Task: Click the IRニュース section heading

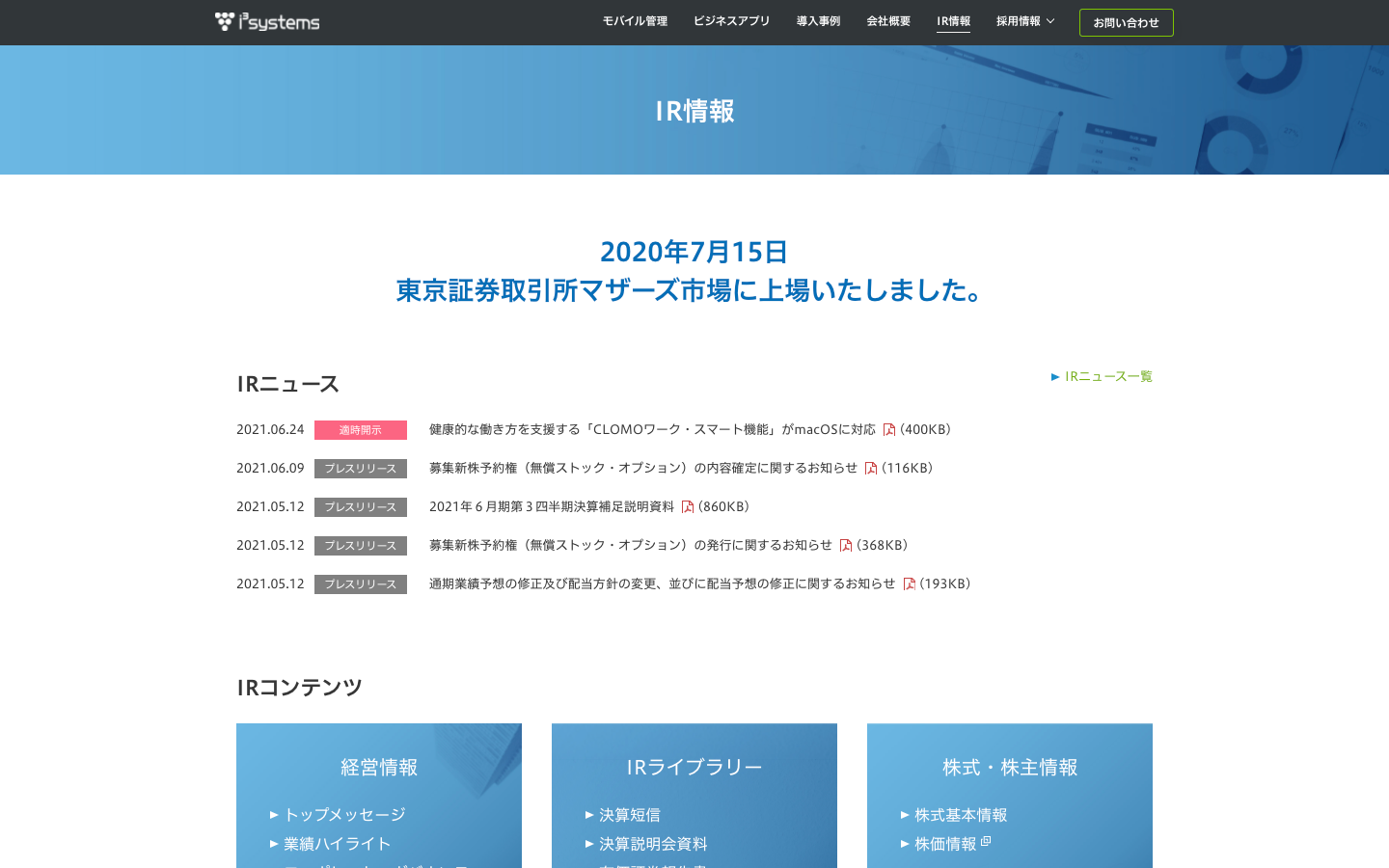Action: pyautogui.click(x=288, y=384)
